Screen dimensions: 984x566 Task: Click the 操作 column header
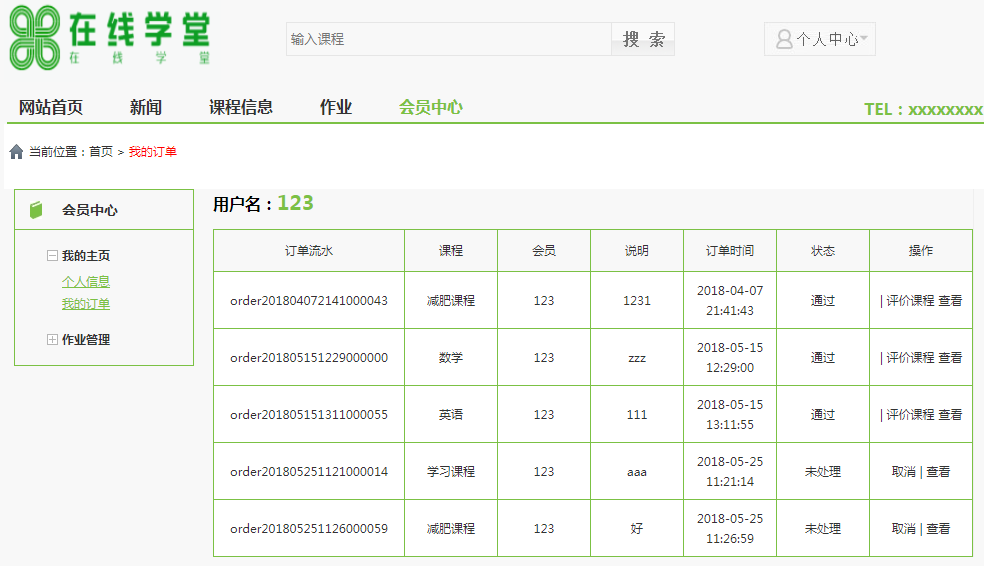(921, 251)
